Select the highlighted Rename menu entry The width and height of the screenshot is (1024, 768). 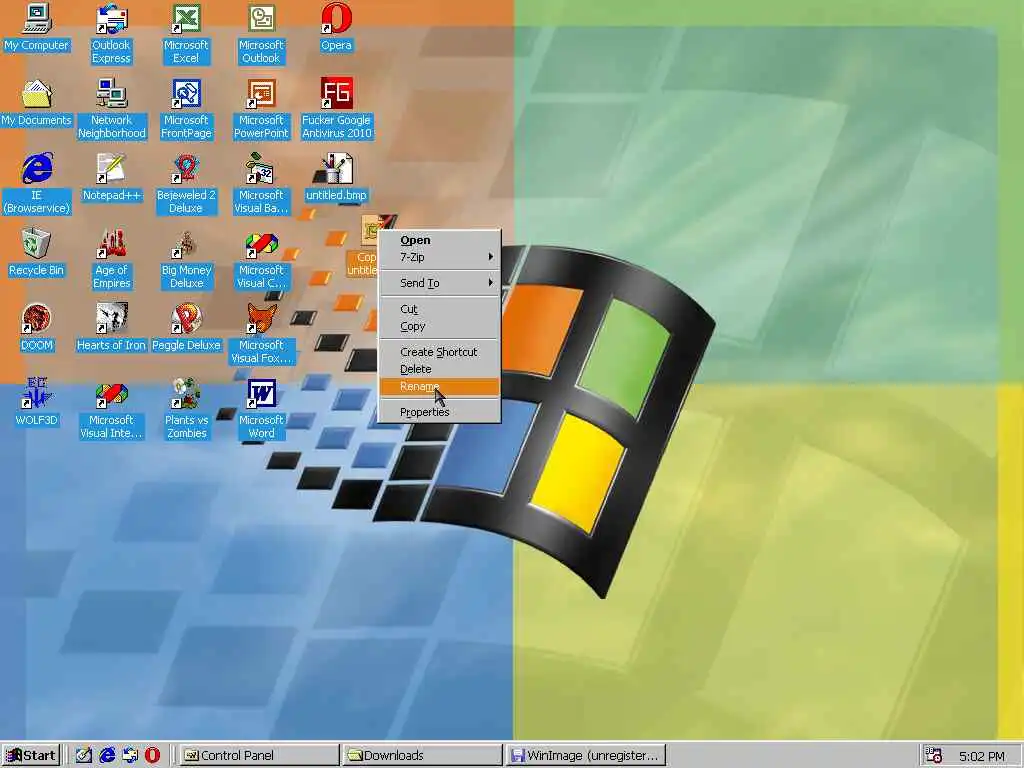pos(440,387)
